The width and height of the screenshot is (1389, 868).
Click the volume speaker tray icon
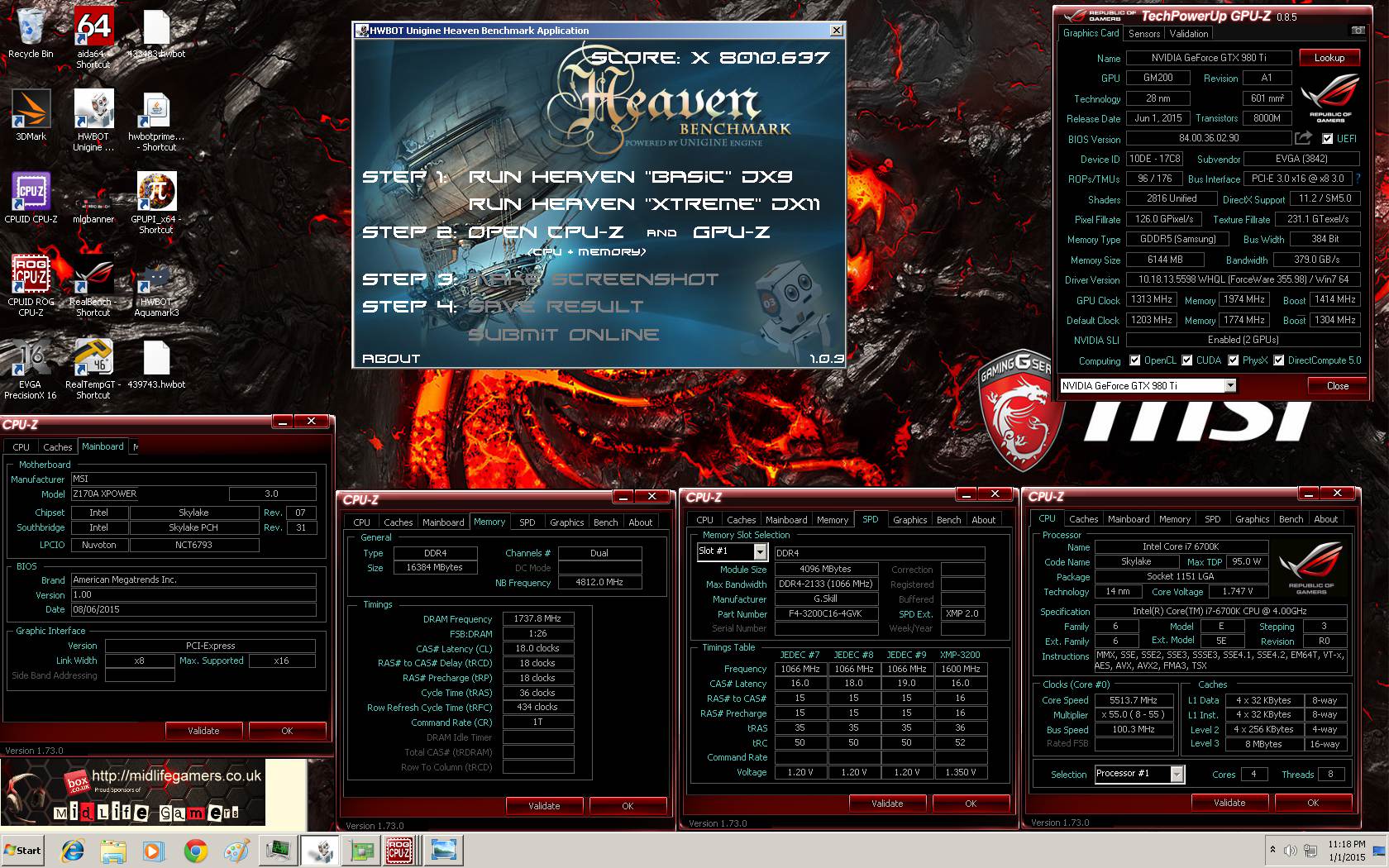[x=1290, y=851]
